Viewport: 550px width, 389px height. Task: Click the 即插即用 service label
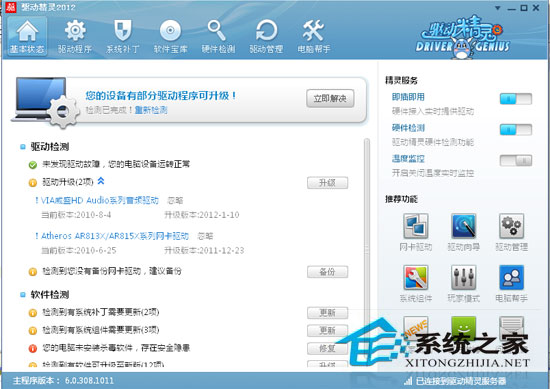(x=408, y=97)
